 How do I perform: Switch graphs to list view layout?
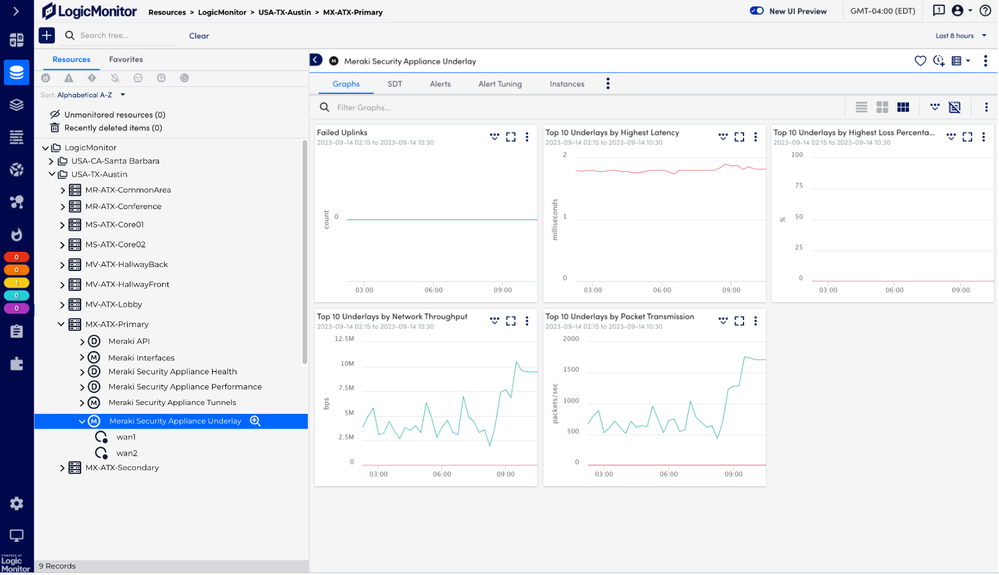pyautogui.click(x=861, y=108)
